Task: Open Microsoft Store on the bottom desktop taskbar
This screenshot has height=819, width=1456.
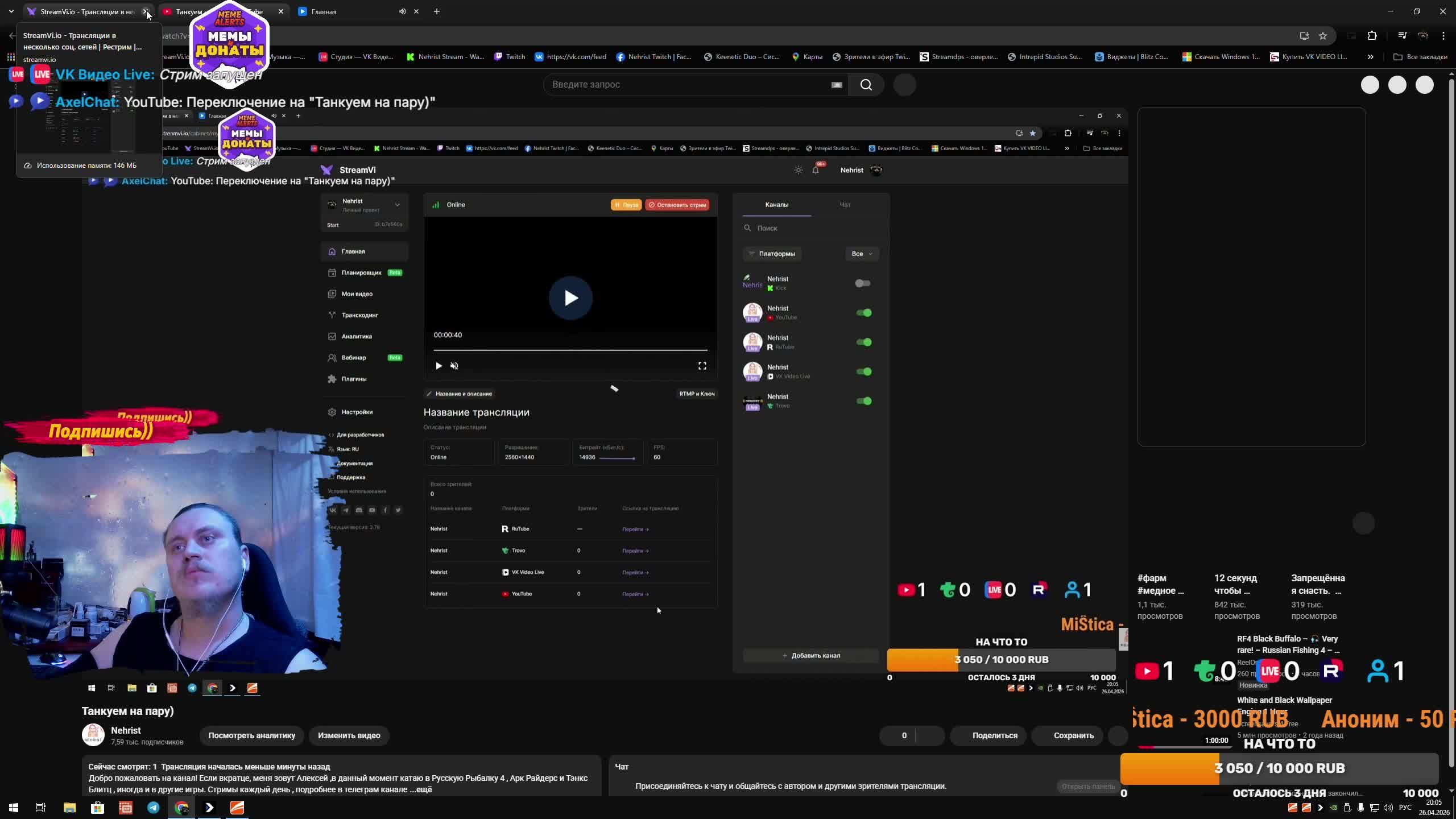Action: pos(98,808)
